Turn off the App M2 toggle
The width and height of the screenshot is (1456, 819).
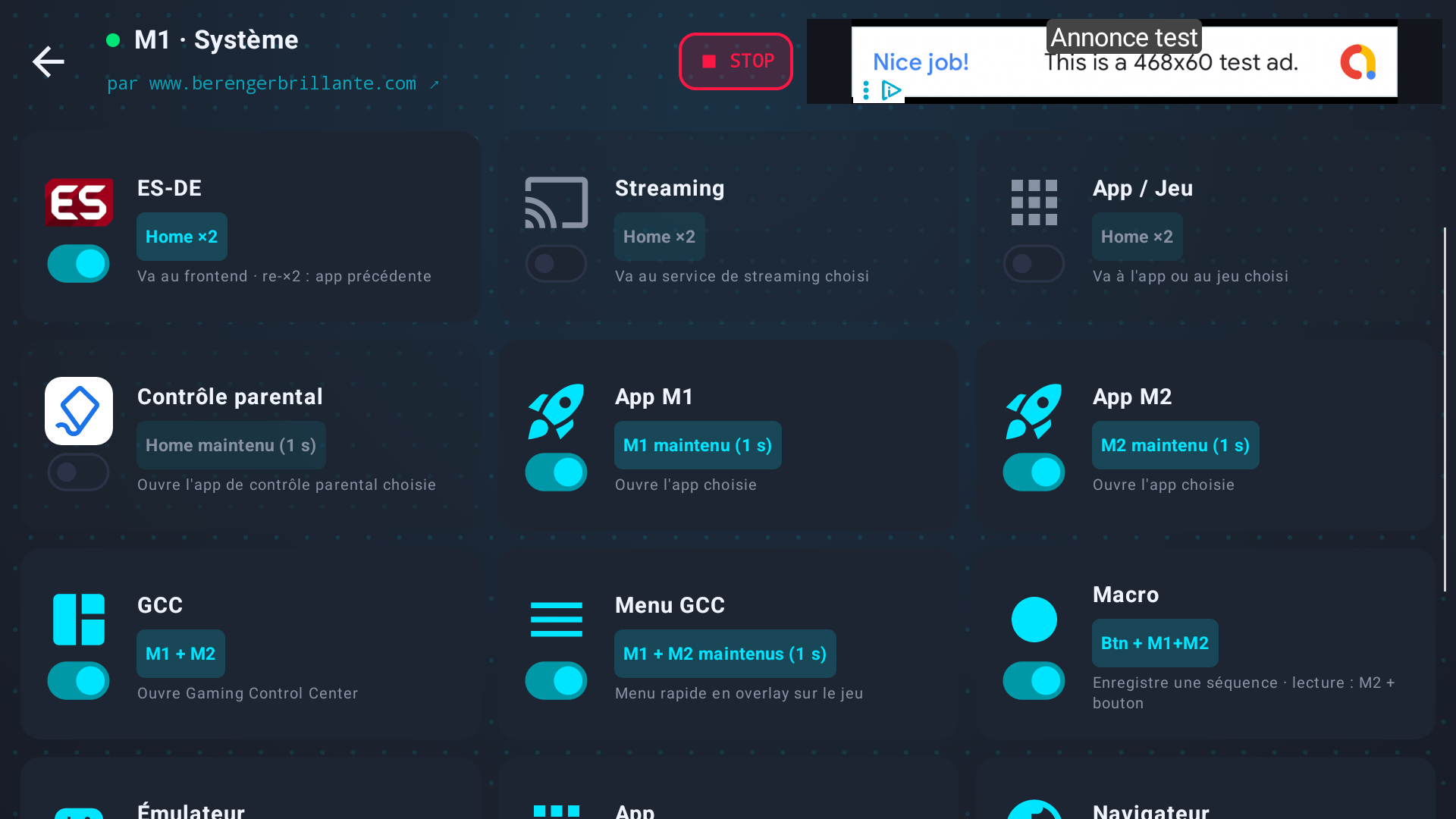point(1034,472)
